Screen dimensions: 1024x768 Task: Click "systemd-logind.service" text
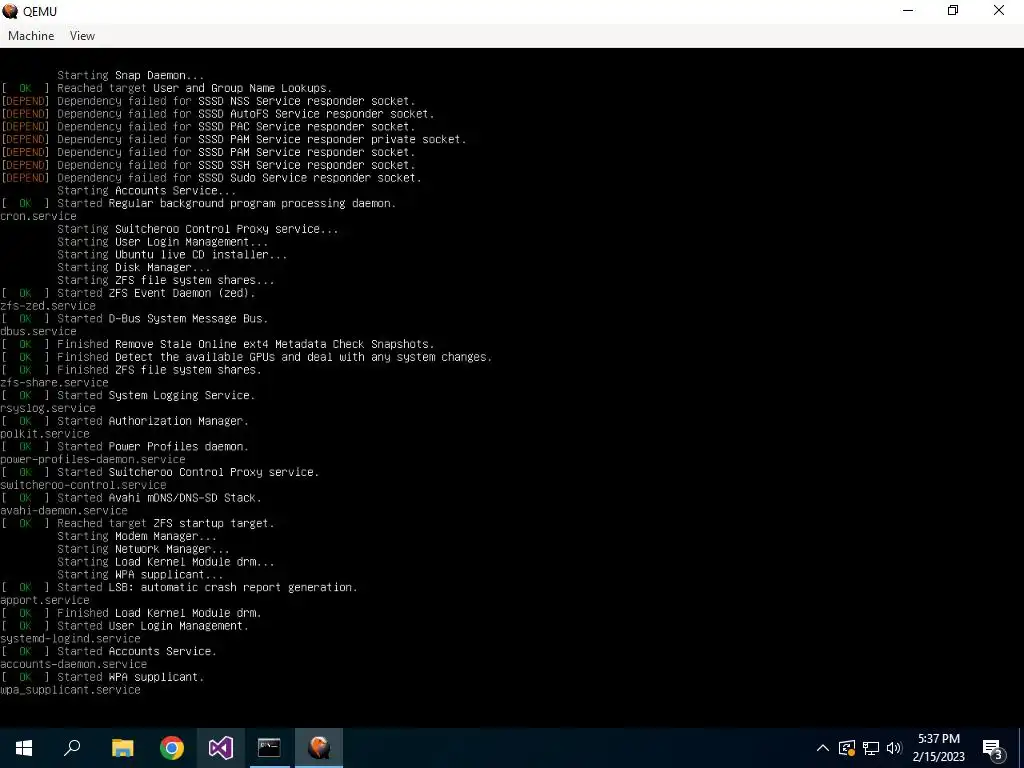[71, 639]
